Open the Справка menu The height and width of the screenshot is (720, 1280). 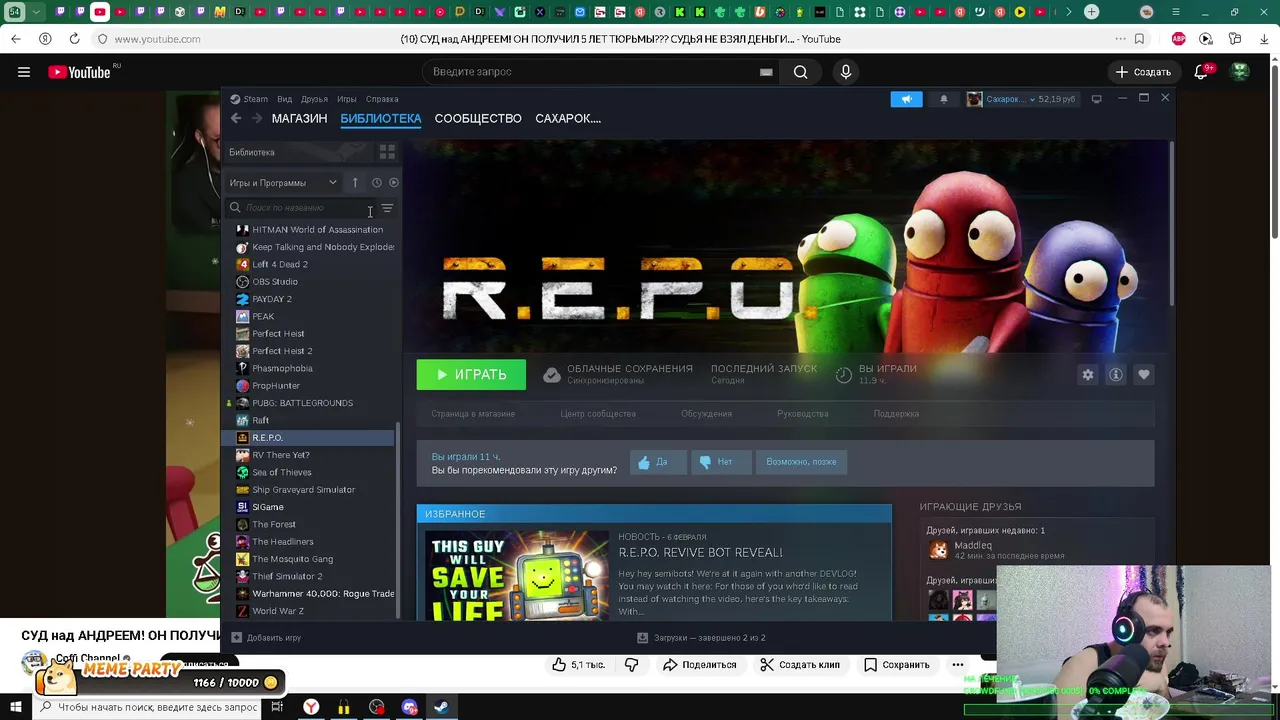tap(382, 99)
